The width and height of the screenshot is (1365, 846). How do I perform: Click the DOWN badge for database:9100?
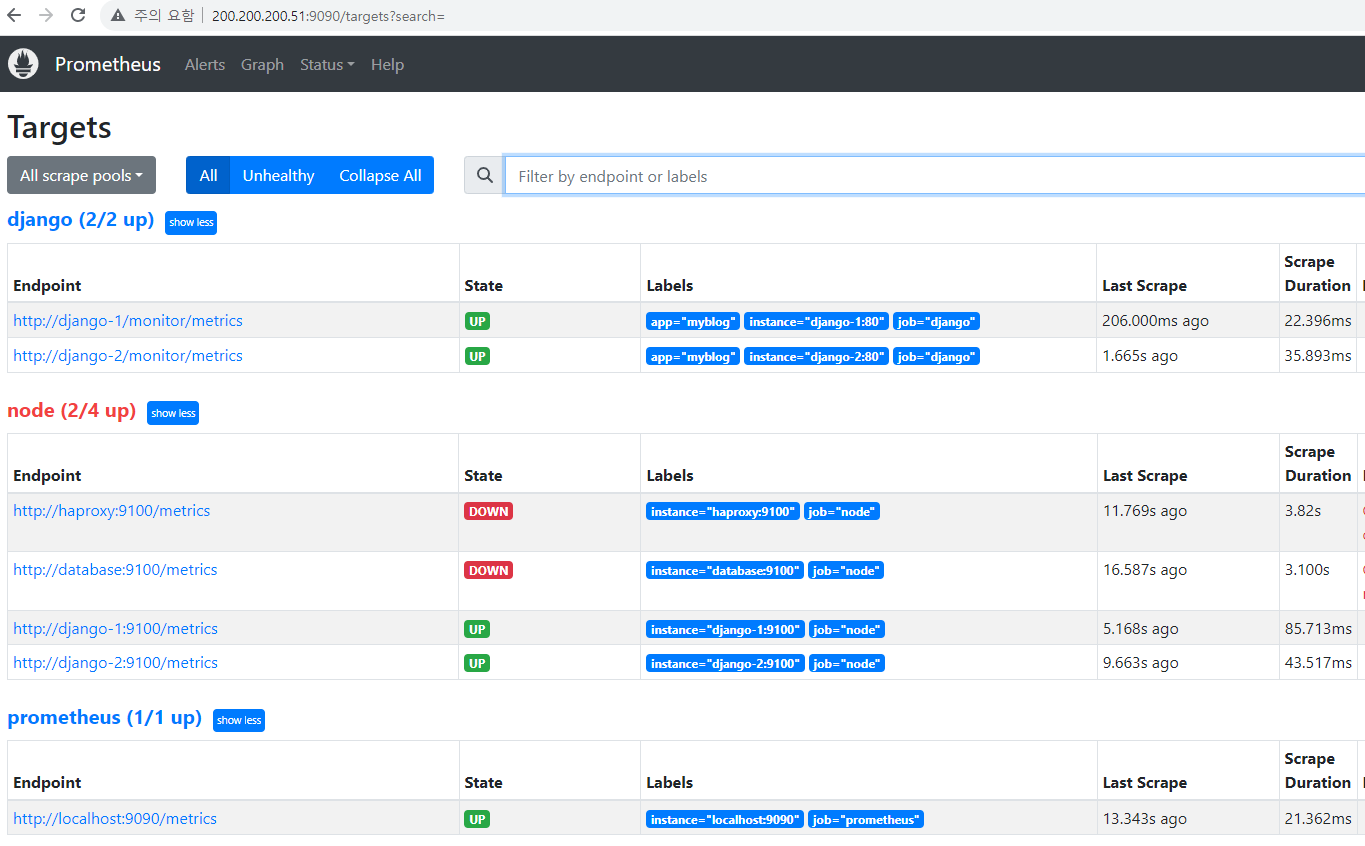pos(488,570)
